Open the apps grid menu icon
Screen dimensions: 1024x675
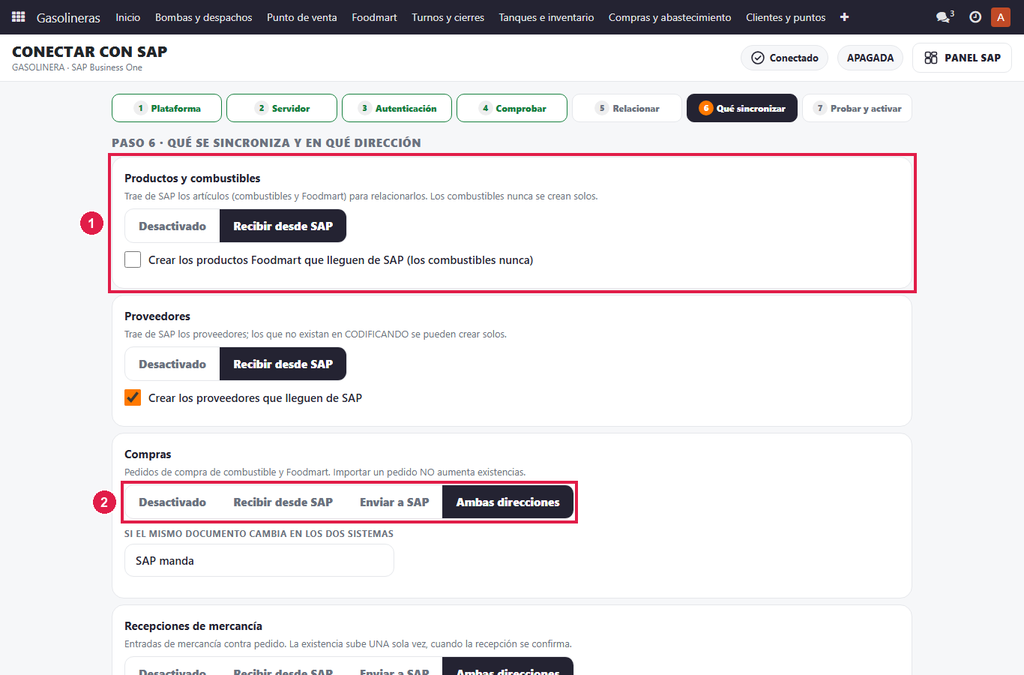(18, 17)
